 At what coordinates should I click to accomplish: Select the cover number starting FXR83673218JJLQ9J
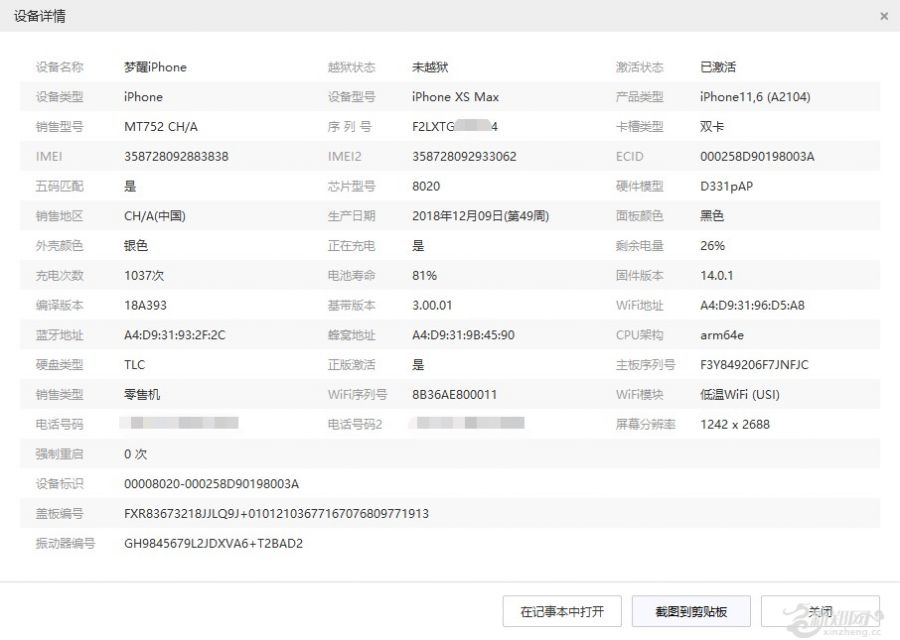coord(276,514)
